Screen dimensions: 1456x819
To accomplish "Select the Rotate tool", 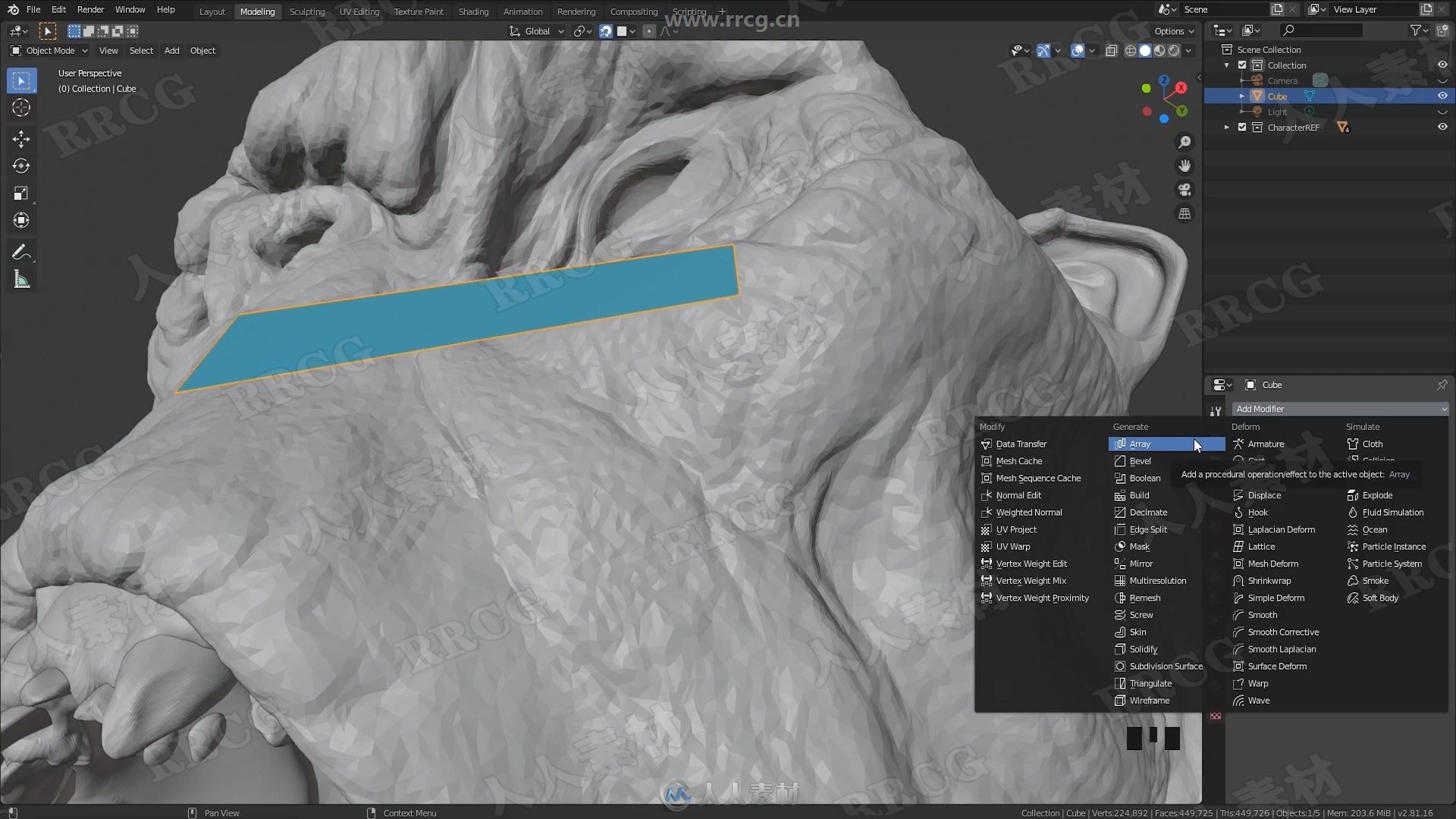I will [x=21, y=166].
